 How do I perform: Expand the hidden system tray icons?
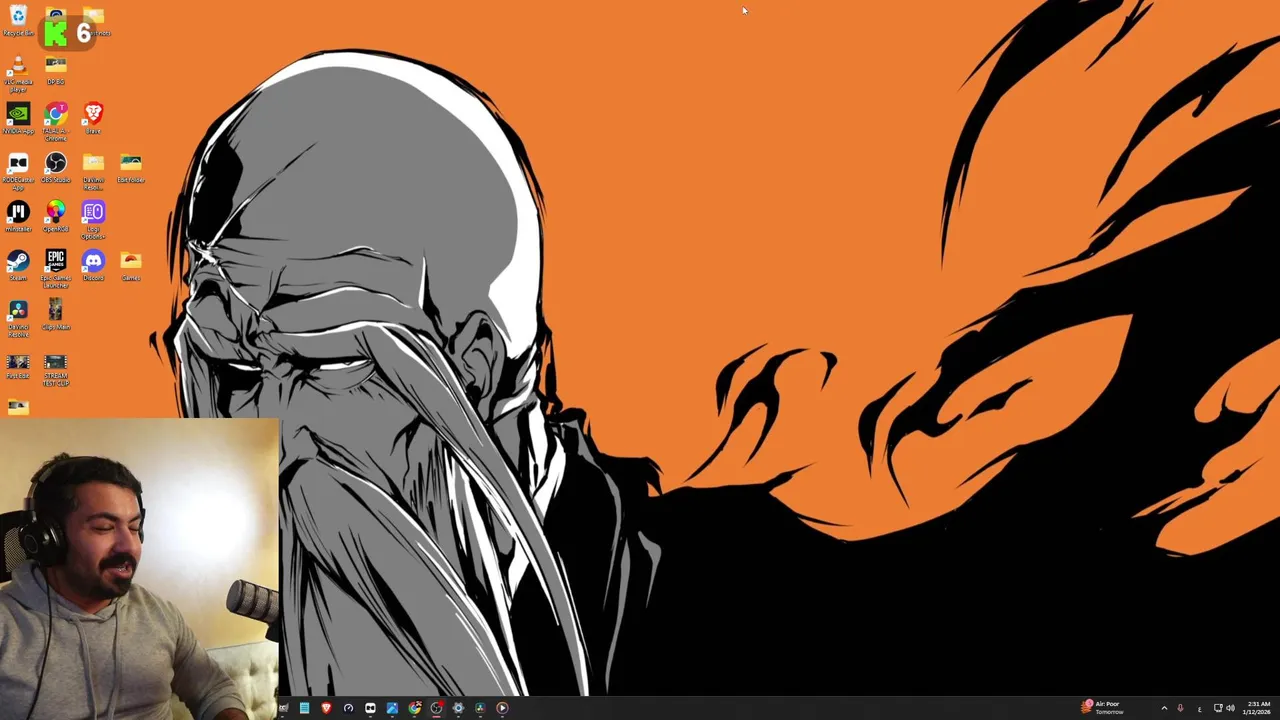(1163, 708)
